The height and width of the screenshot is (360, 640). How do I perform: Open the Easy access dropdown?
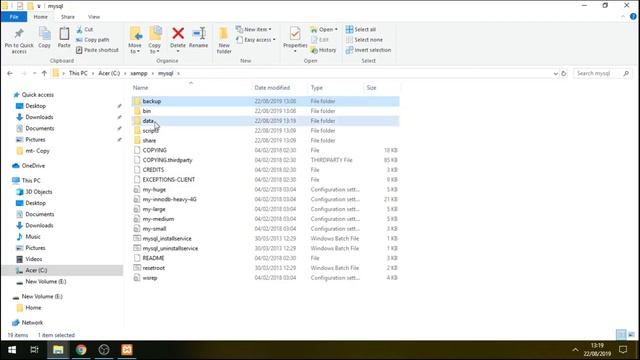pyautogui.click(x=256, y=40)
